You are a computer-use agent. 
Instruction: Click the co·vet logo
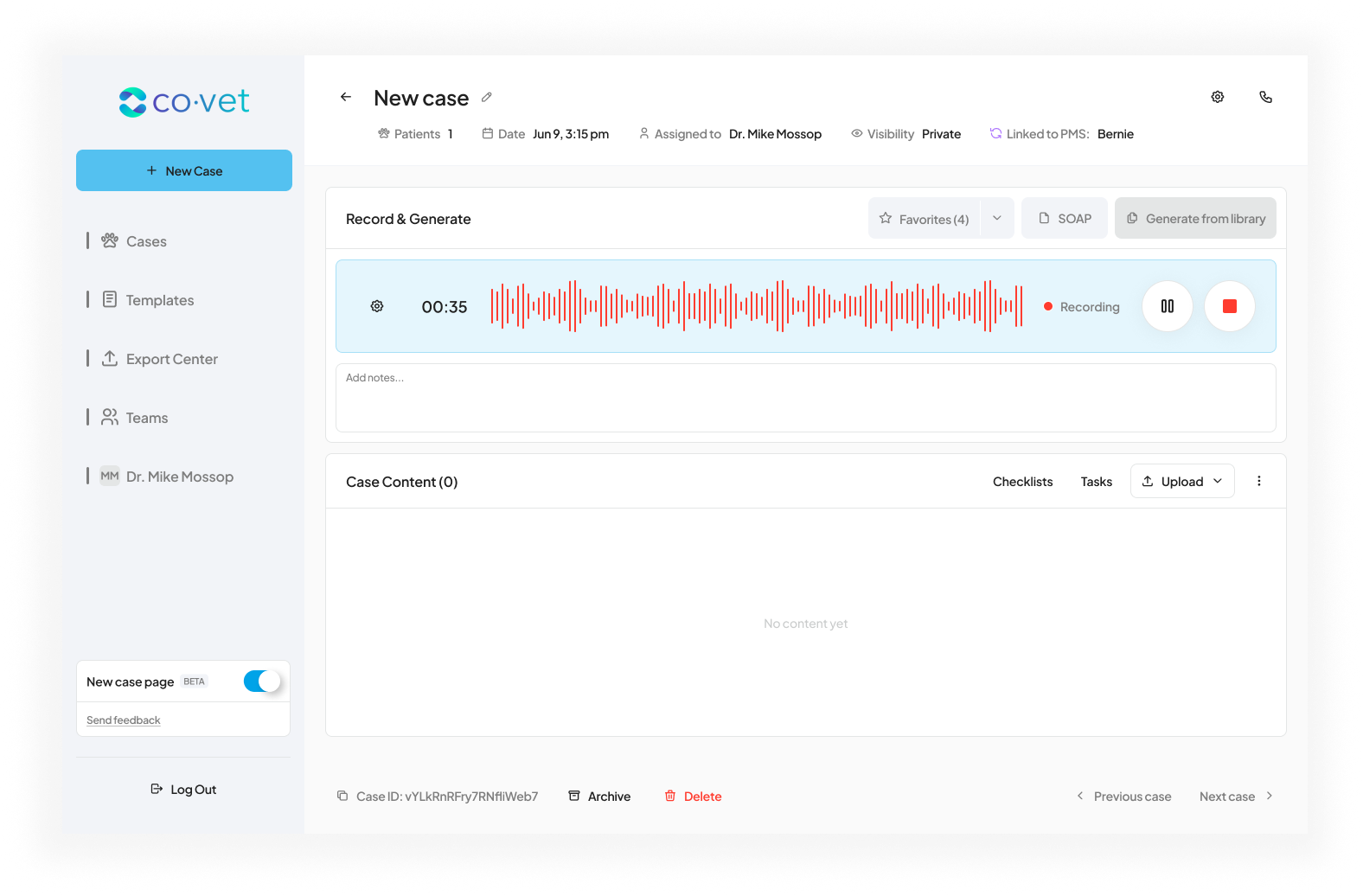pos(184,102)
